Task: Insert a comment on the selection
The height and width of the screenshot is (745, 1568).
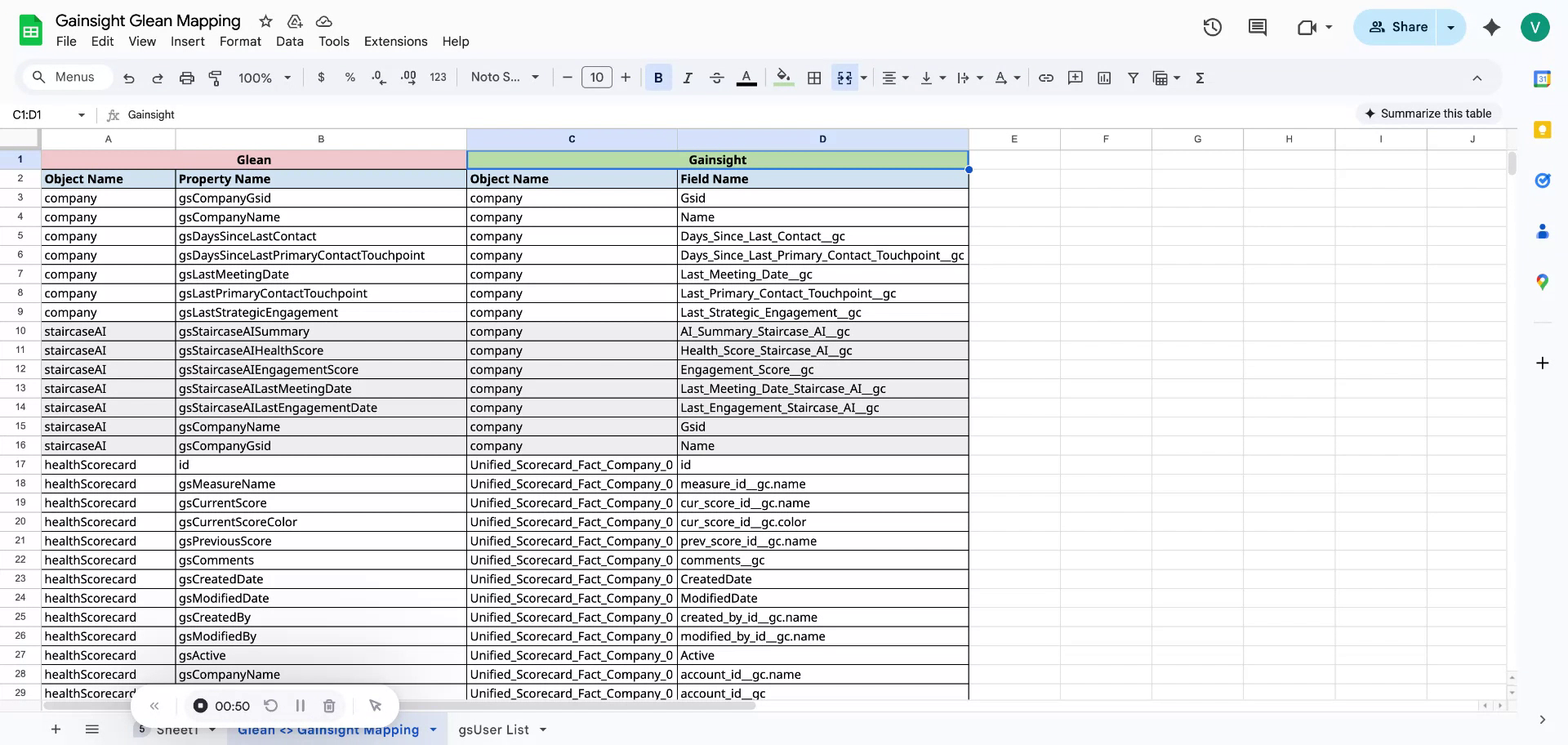Action: point(1076,78)
